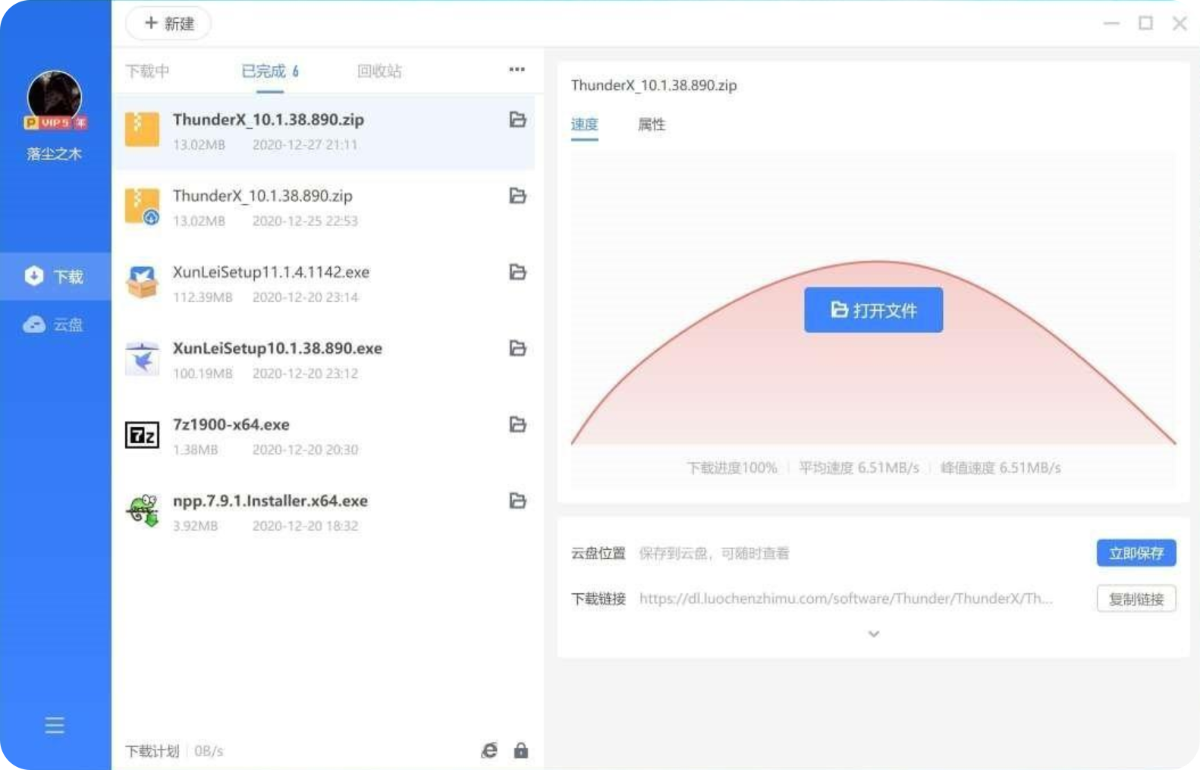This screenshot has height=770, width=1200.
Task: Click the 打开文件 button
Action: click(873, 310)
